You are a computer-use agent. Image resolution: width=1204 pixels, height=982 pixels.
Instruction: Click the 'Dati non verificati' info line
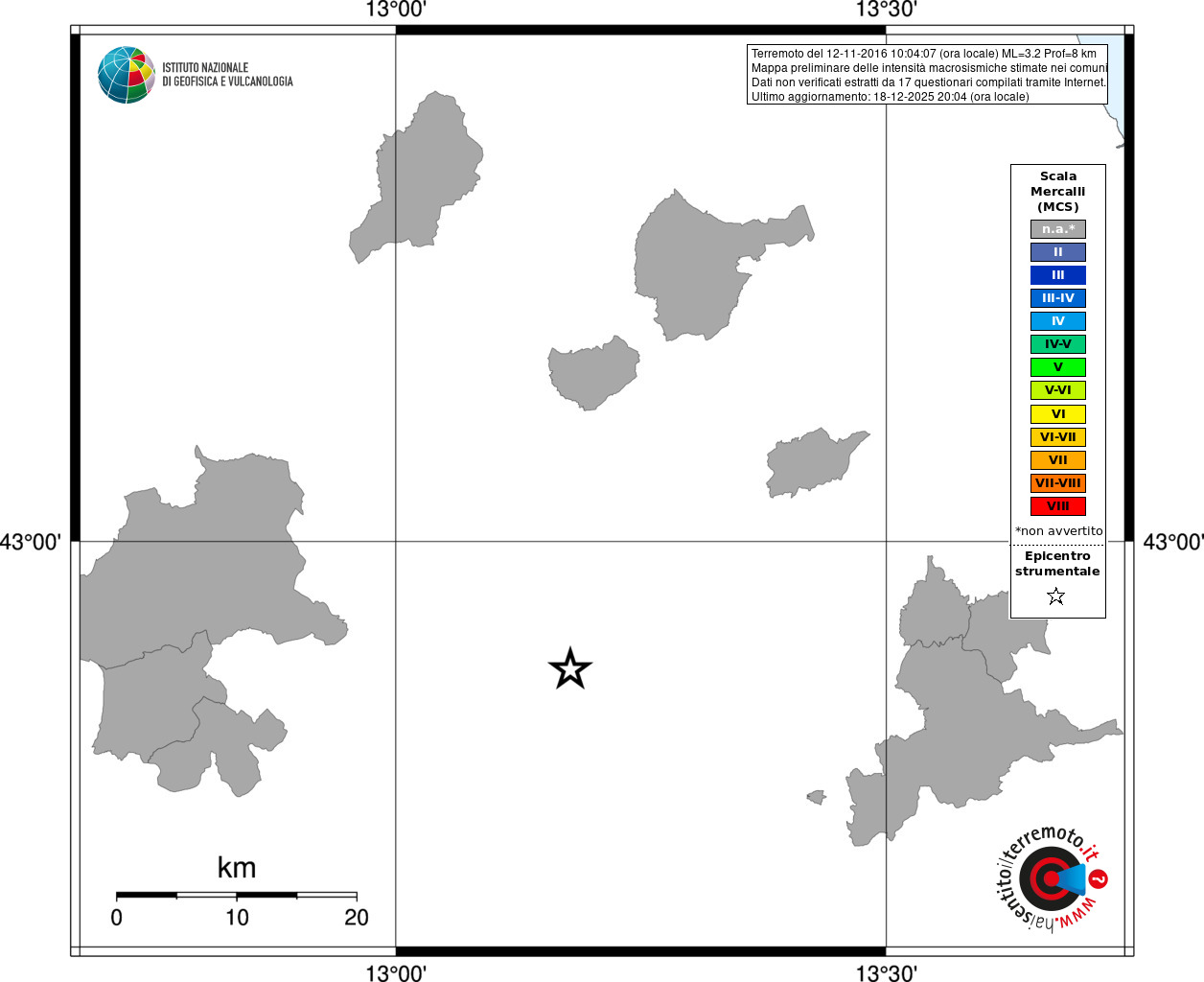click(x=928, y=82)
